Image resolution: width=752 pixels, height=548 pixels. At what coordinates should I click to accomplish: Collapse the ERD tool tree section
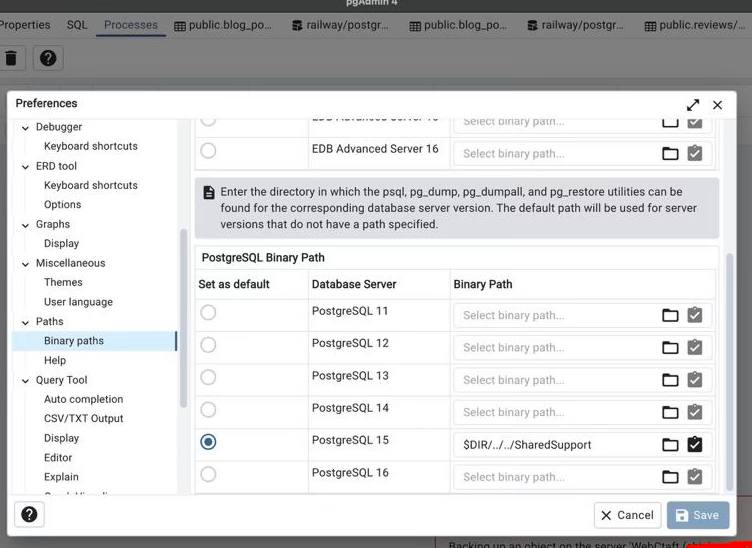click(25, 167)
